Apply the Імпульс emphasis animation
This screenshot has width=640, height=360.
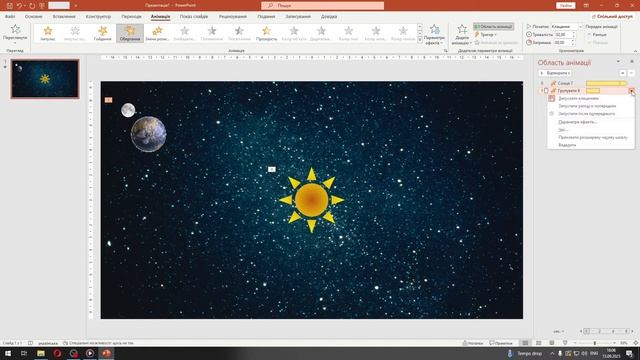click(x=48, y=33)
